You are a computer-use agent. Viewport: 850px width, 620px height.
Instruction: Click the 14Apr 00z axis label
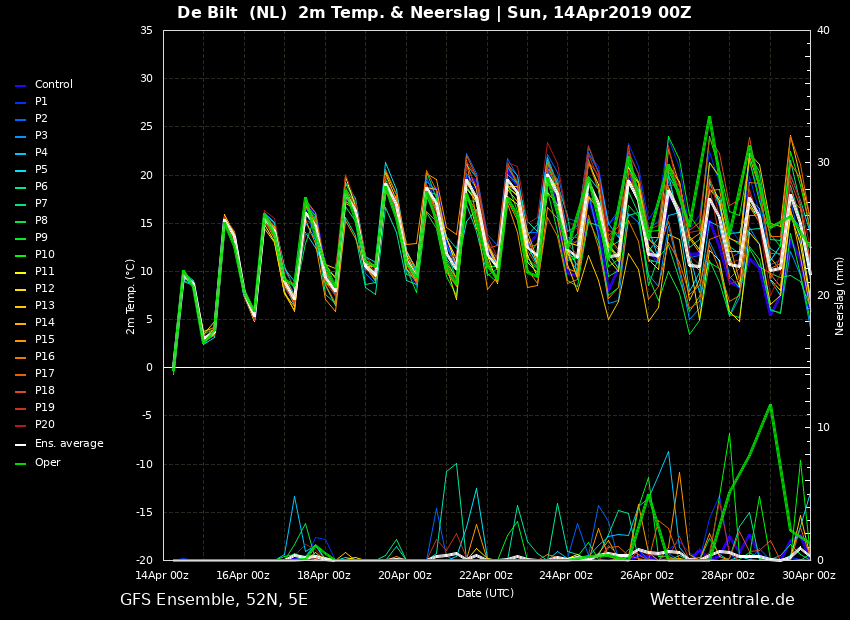(x=163, y=576)
